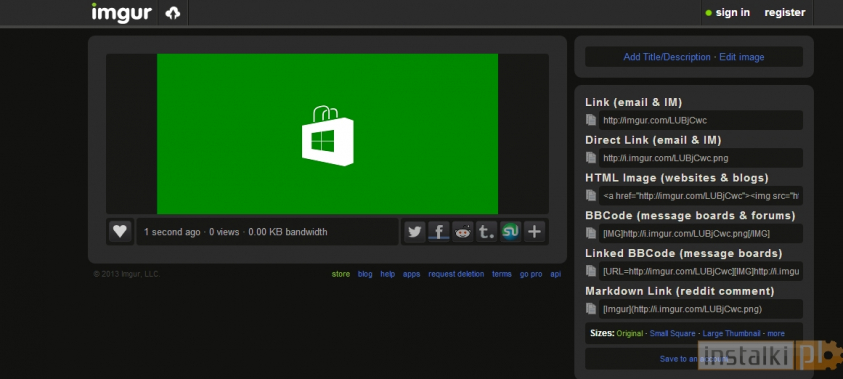The width and height of the screenshot is (843, 379).
Task: Click the '1 second ago' timestamp
Action: pyautogui.click(x=172, y=232)
